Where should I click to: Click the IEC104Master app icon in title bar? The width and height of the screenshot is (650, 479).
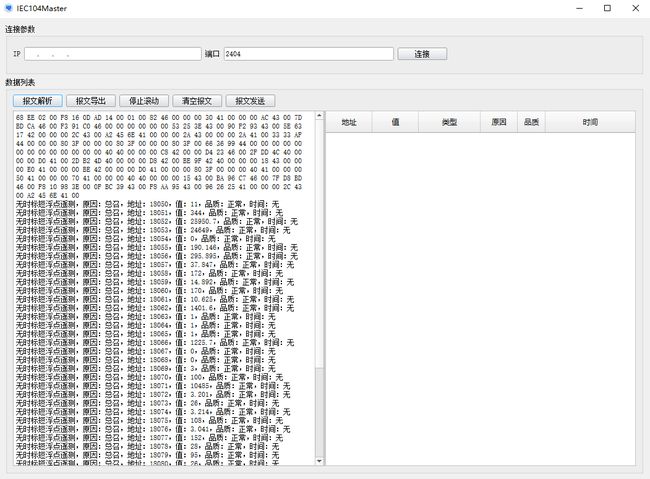[x=9, y=8]
